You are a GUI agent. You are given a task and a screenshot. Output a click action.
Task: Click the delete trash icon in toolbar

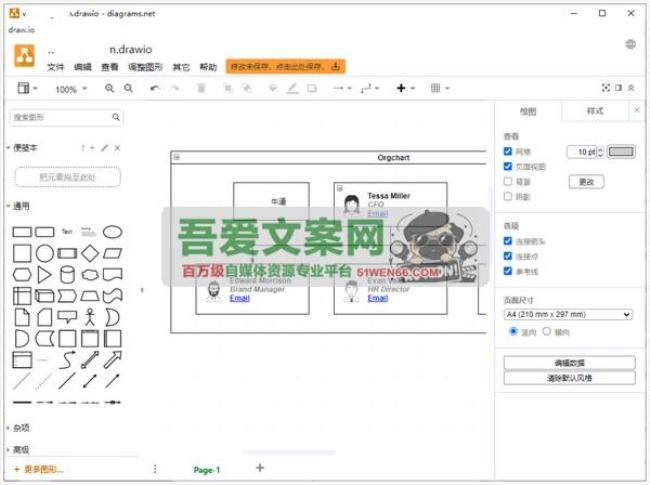pos(201,88)
